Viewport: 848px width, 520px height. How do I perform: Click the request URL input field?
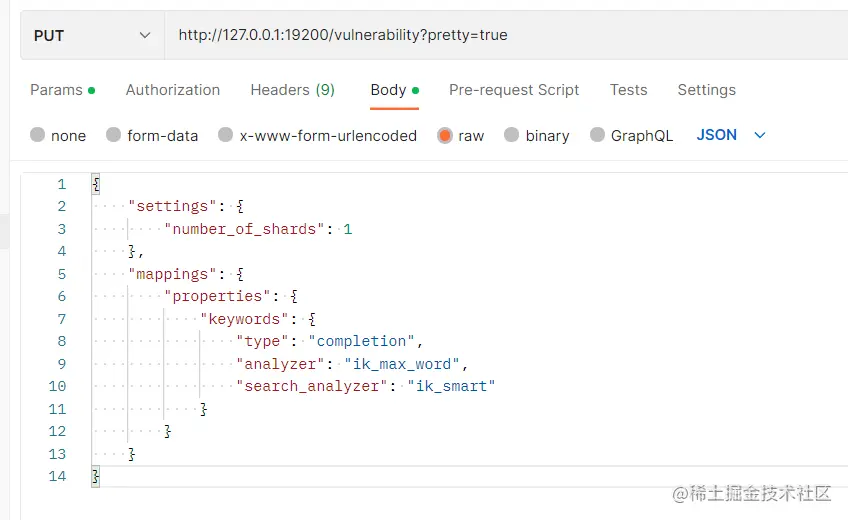[500, 36]
